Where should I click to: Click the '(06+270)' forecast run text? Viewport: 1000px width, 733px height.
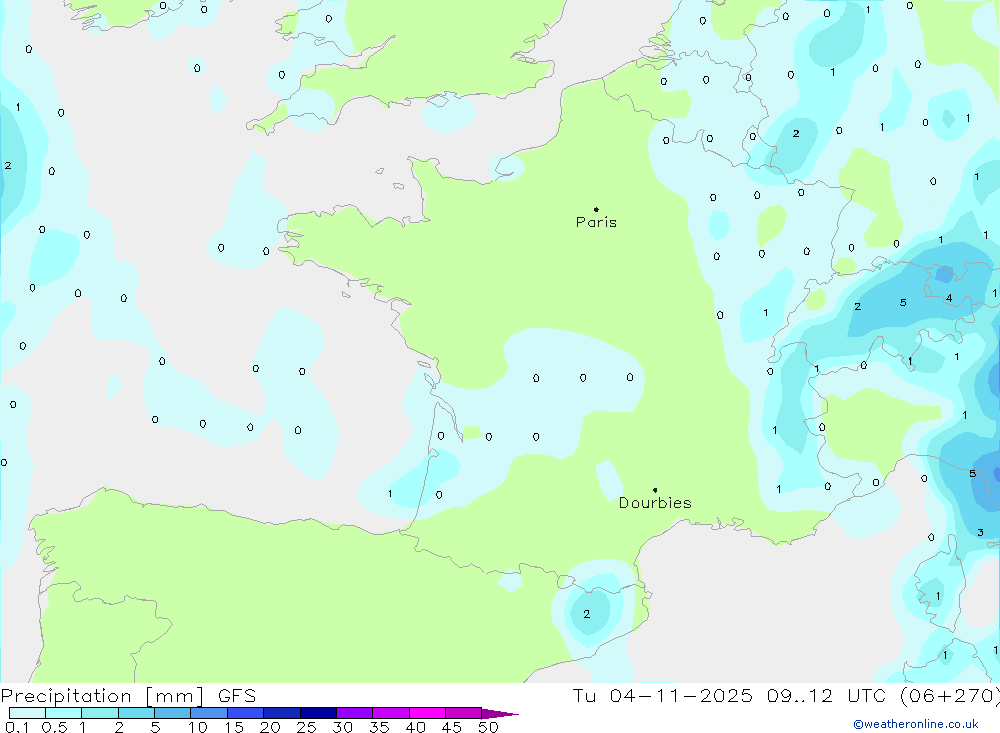950,696
